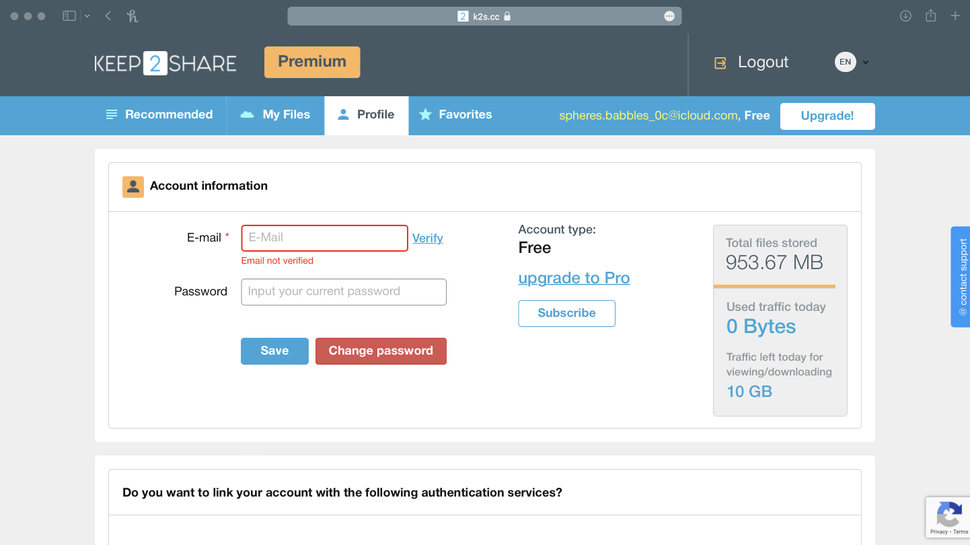Expand the EN language dropdown
Viewport: 970px width, 545px height.
click(852, 62)
